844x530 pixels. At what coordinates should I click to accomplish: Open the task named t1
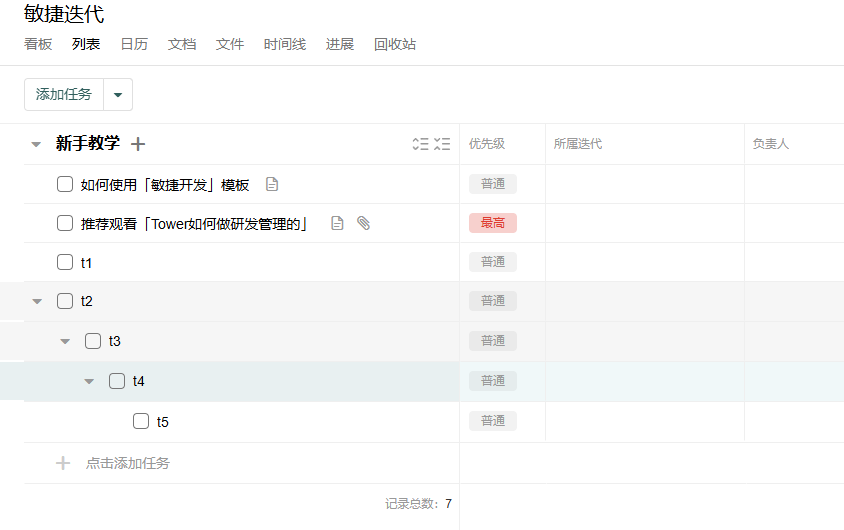pos(86,263)
